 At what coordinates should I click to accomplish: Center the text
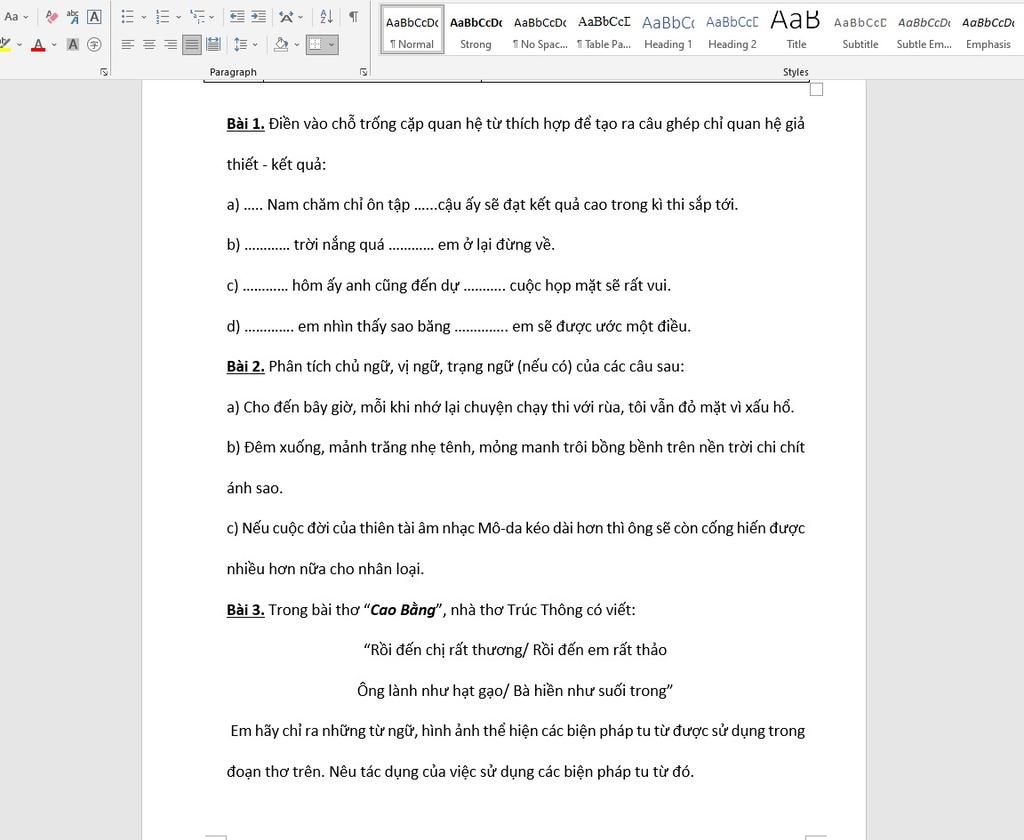[x=150, y=44]
